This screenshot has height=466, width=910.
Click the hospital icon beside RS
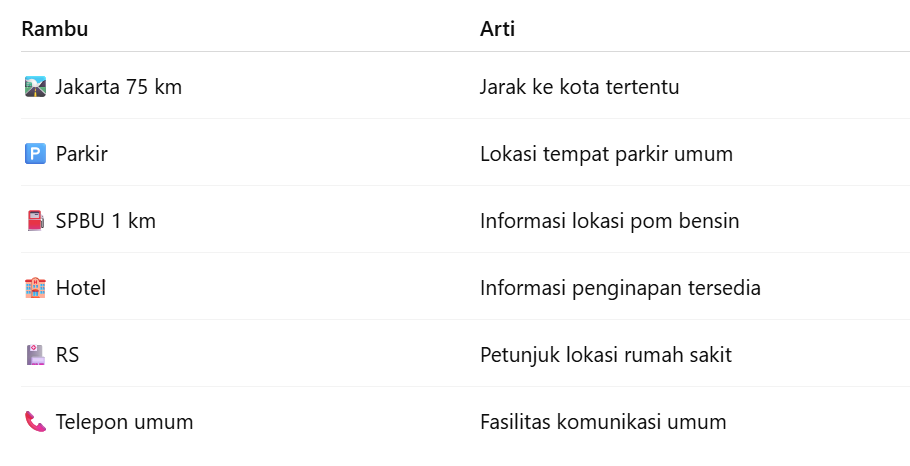[x=35, y=355]
